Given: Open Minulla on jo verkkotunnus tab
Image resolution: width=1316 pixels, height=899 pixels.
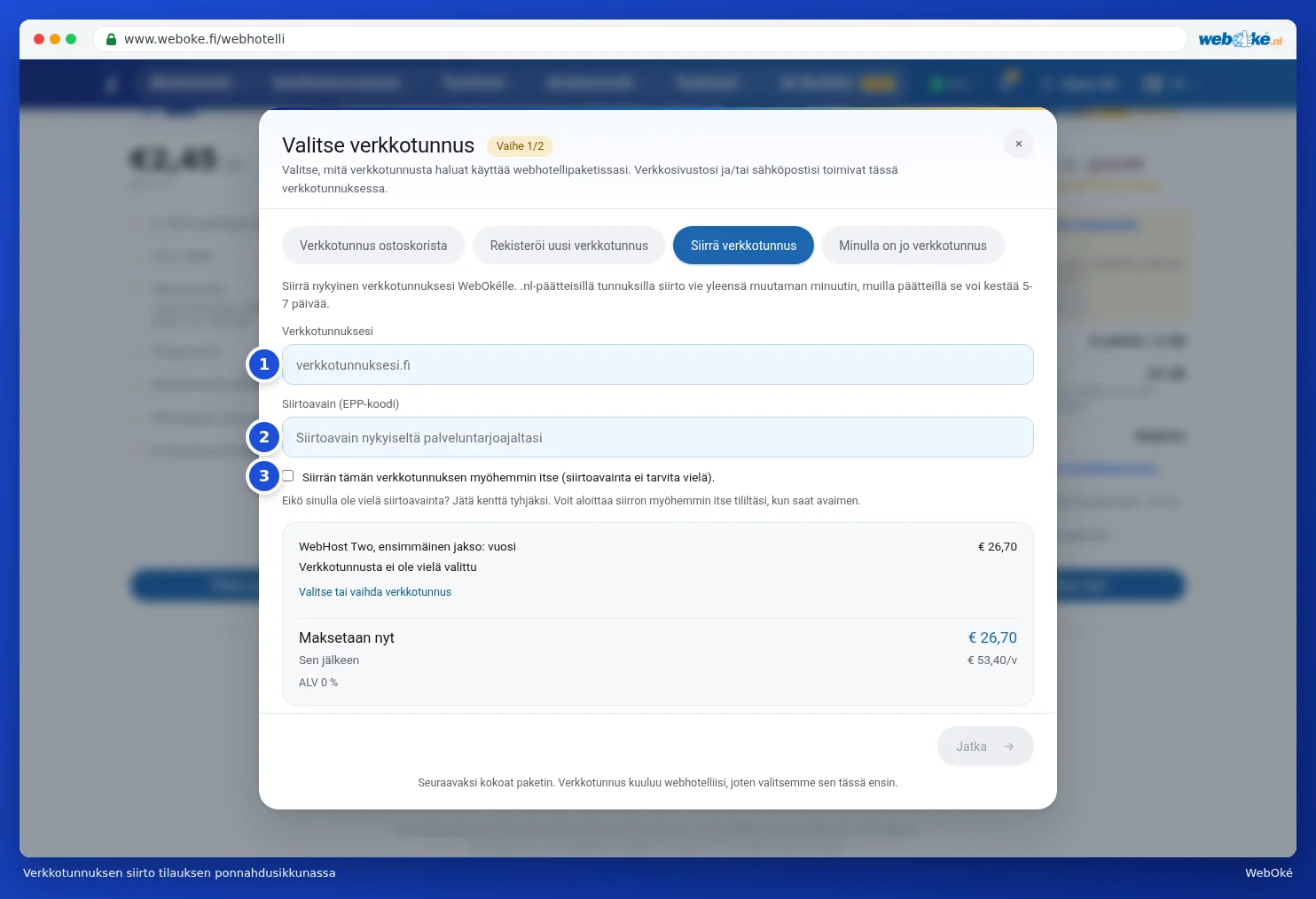Looking at the screenshot, I should pos(913,246).
